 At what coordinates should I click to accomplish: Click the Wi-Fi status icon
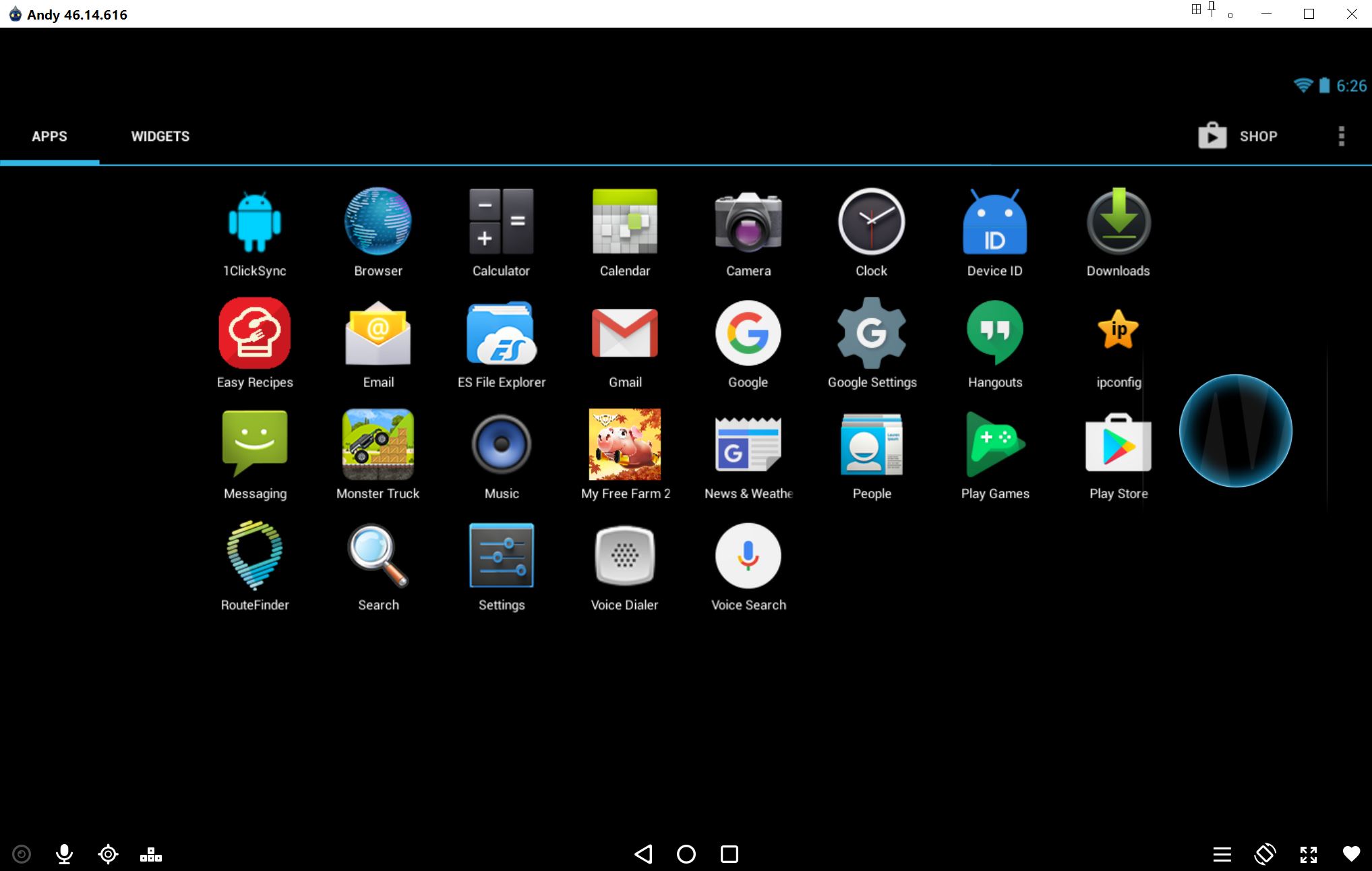point(1303,85)
